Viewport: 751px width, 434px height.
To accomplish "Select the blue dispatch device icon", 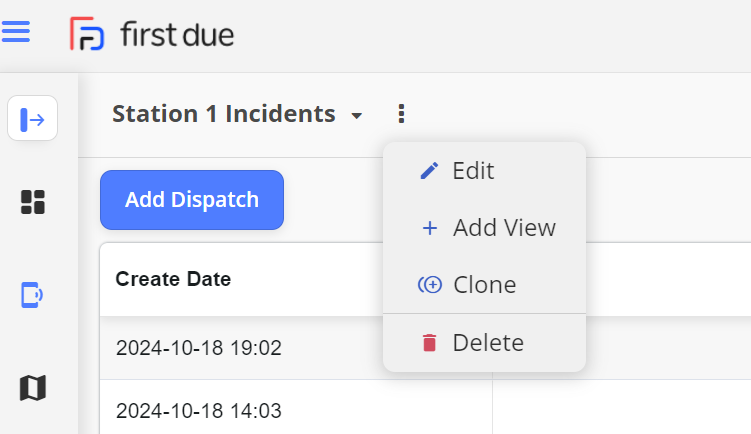I will coord(32,295).
